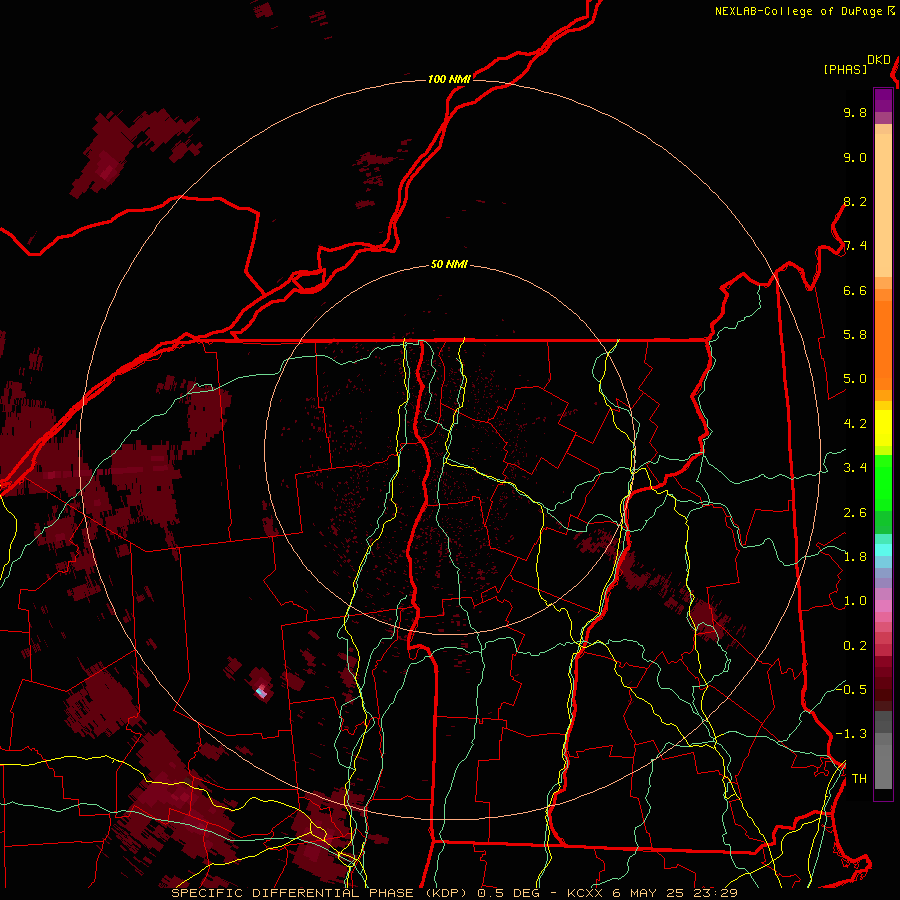Click the 5.8 value on color scale
Viewport: 900px width, 900px height.
pos(855,335)
